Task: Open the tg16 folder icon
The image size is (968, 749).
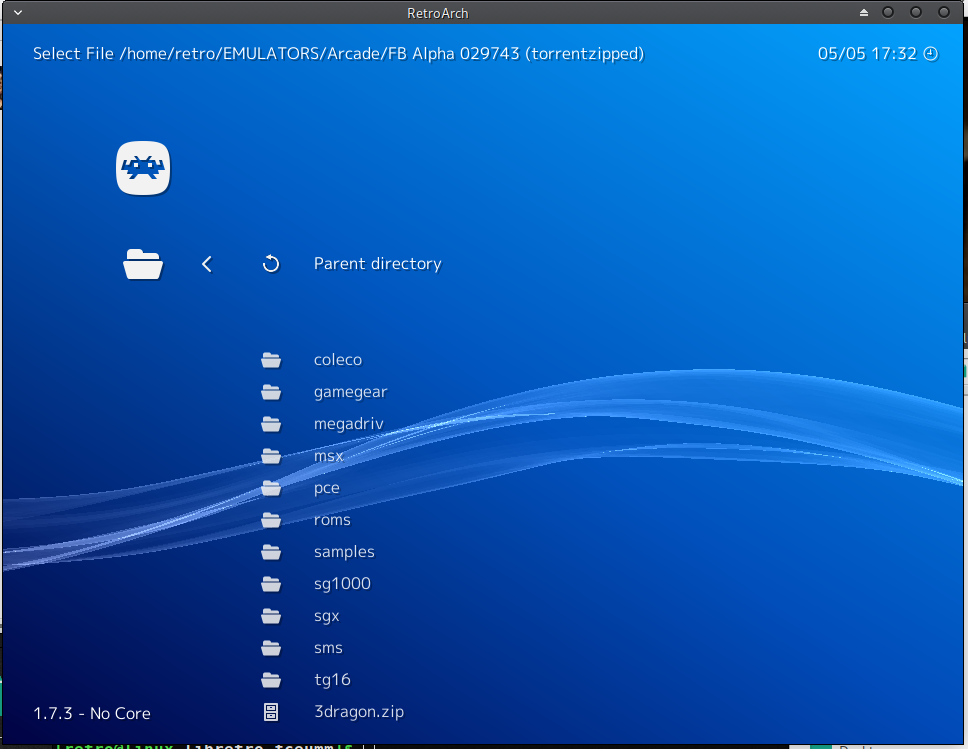Action: pyautogui.click(x=271, y=680)
